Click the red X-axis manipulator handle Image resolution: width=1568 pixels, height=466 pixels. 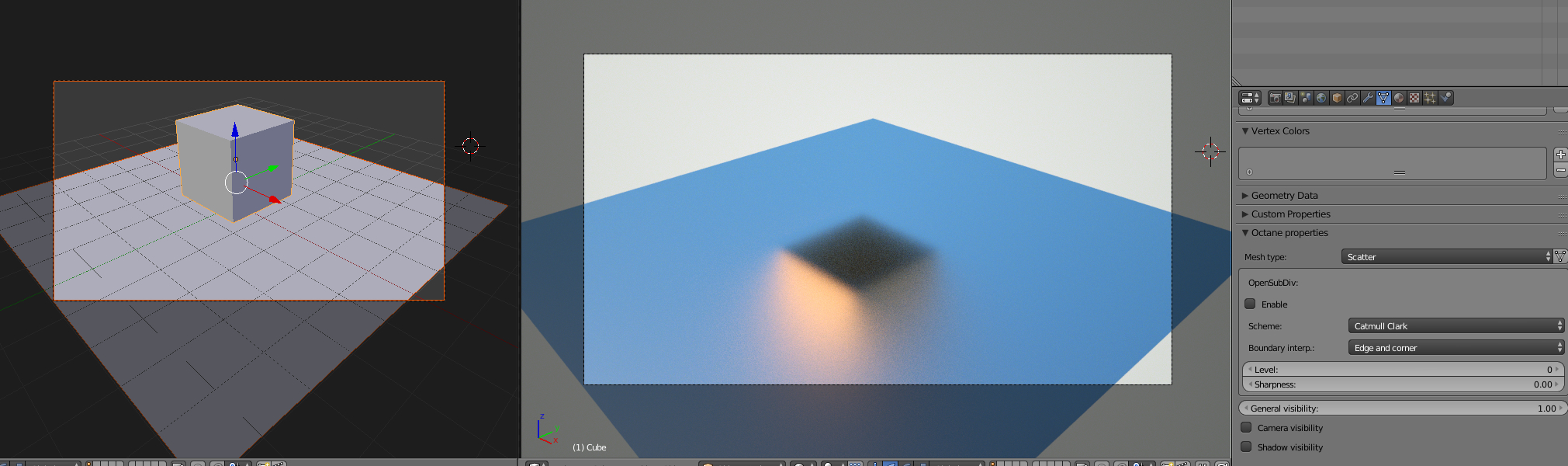(x=275, y=200)
